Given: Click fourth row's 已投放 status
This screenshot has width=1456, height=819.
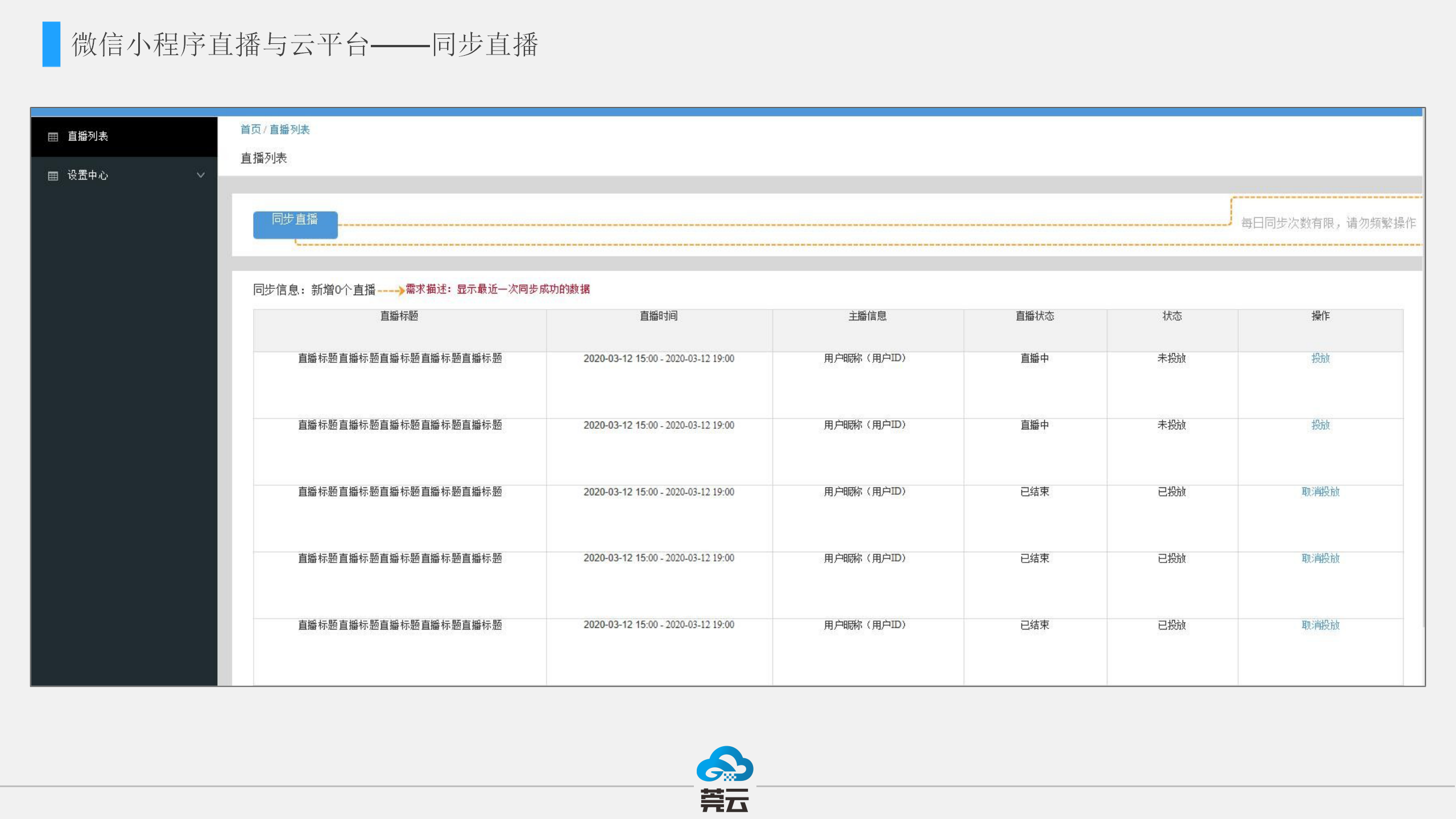Looking at the screenshot, I should pos(1172,558).
